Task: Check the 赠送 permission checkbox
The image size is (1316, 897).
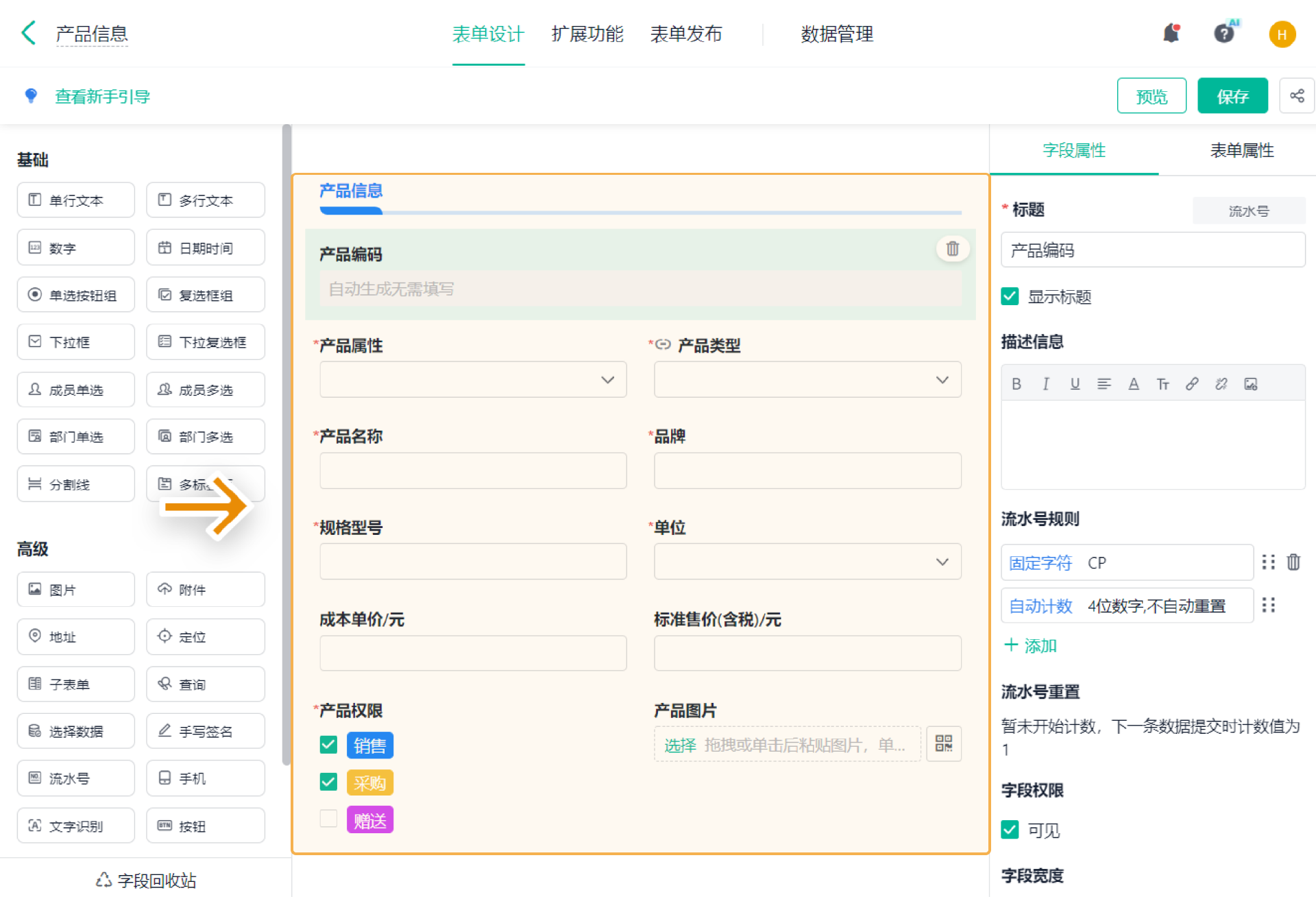Action: [329, 819]
